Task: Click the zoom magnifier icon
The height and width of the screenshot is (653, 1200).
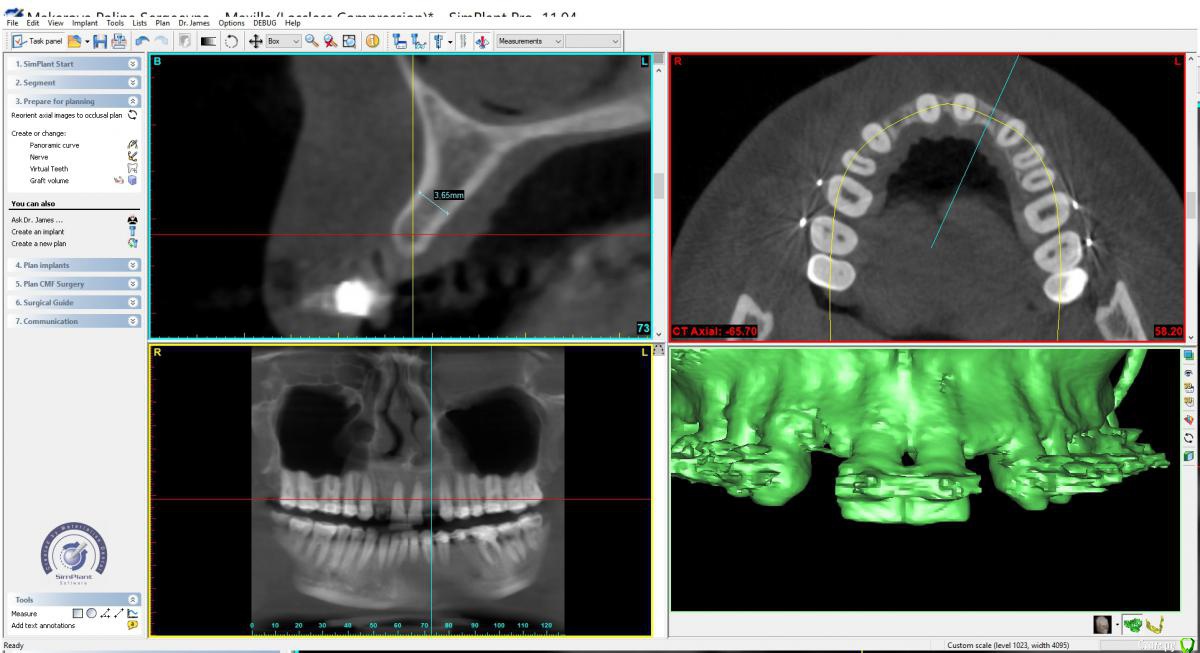Action: tap(313, 41)
